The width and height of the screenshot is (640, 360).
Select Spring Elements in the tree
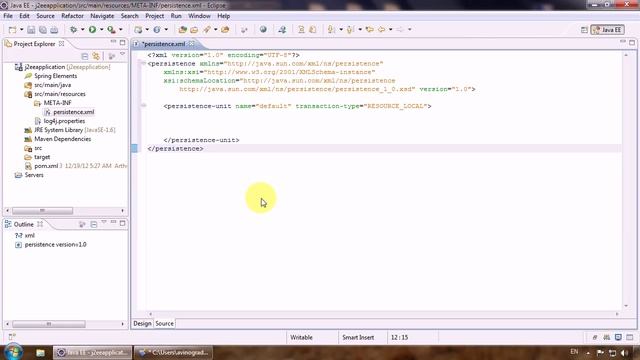click(56, 76)
